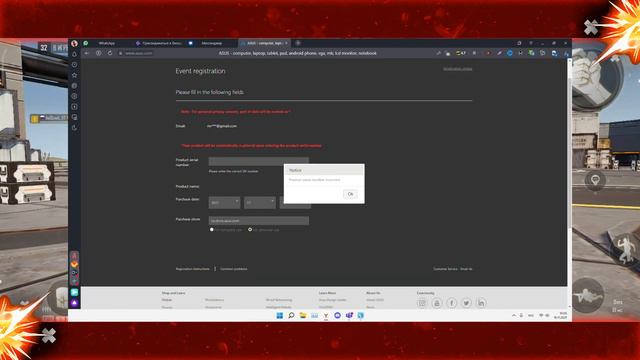Close the ASUS browser tab
The image size is (640, 360).
click(x=287, y=43)
